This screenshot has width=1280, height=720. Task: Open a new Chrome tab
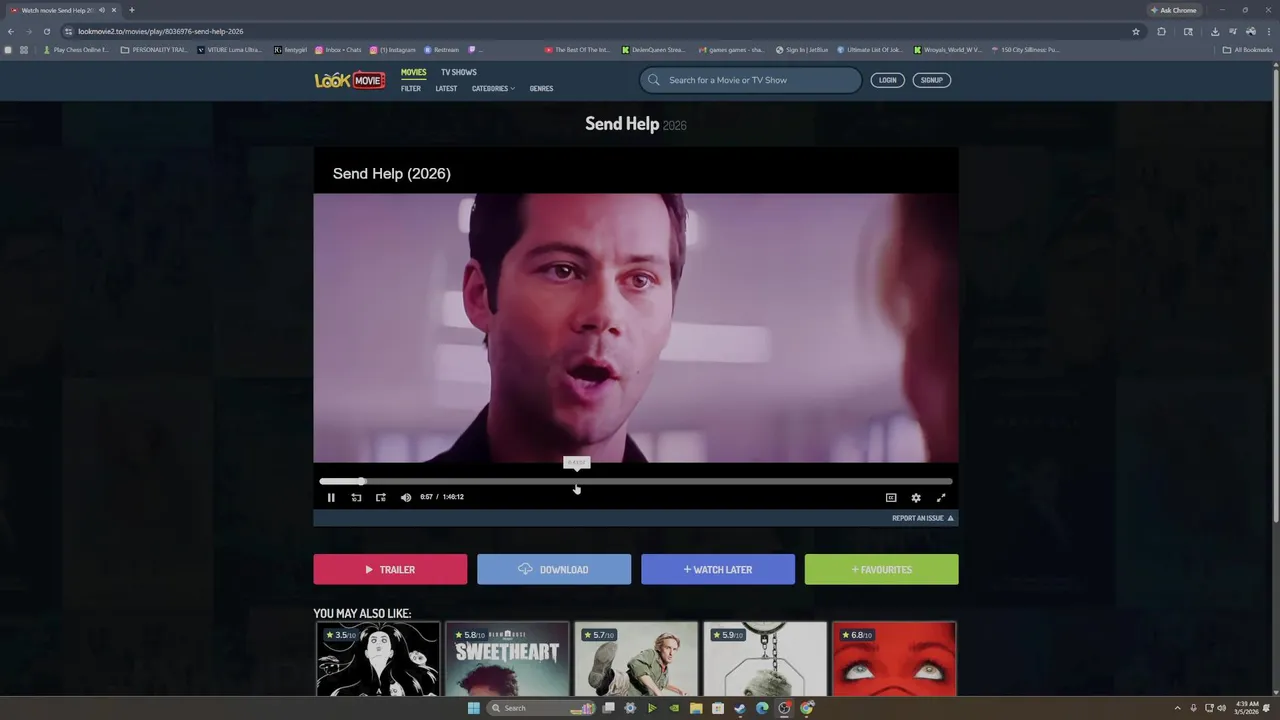tap(131, 10)
